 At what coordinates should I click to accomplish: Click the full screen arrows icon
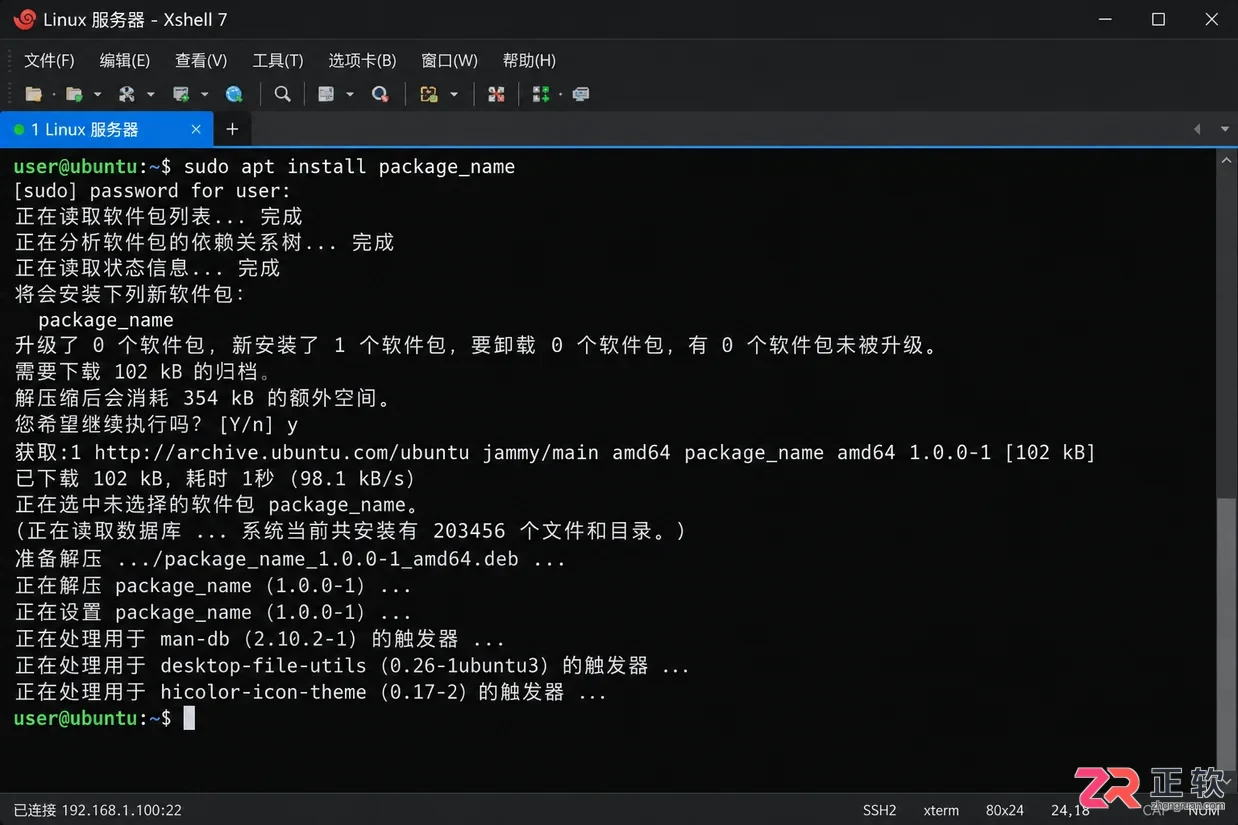click(496, 94)
